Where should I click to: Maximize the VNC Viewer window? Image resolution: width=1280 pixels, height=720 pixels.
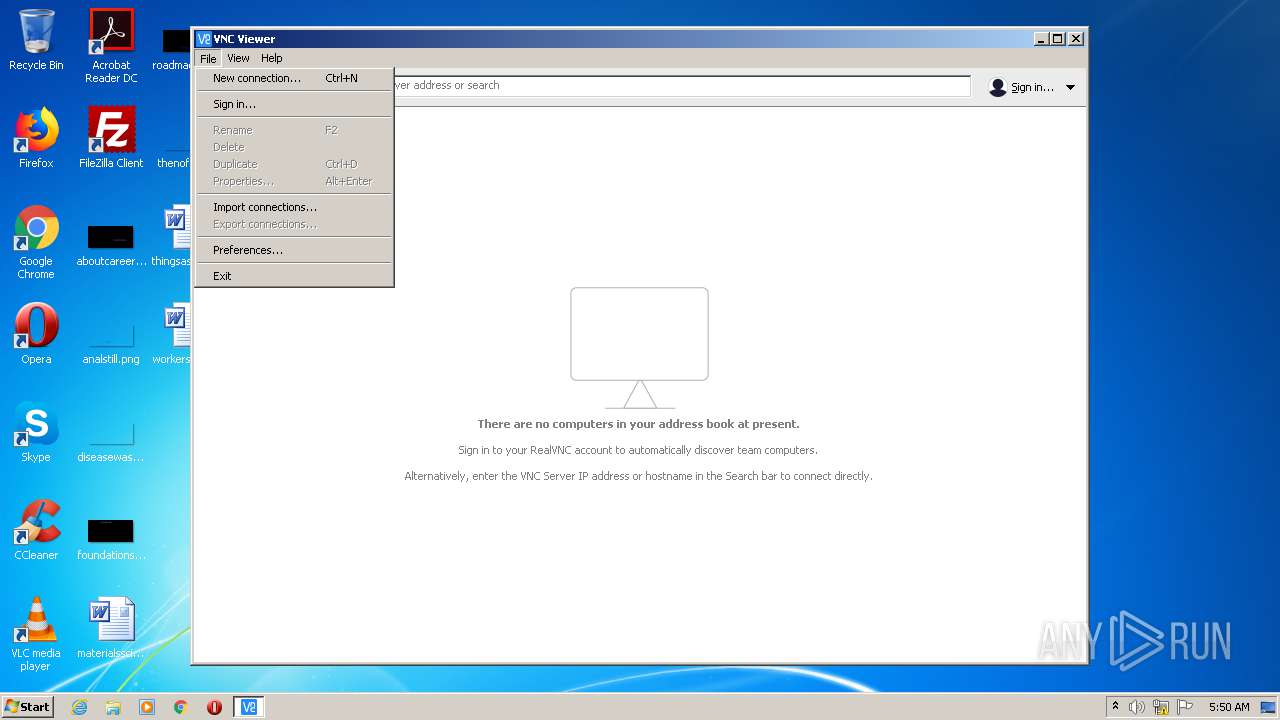[1058, 39]
